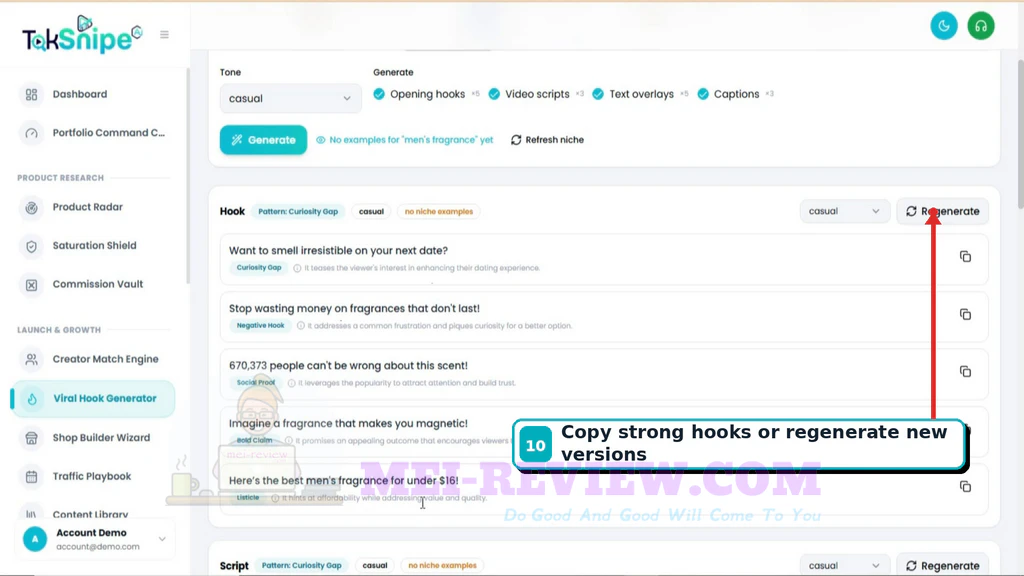Regenerate the Script section
This screenshot has height=576, width=1024.
point(942,566)
